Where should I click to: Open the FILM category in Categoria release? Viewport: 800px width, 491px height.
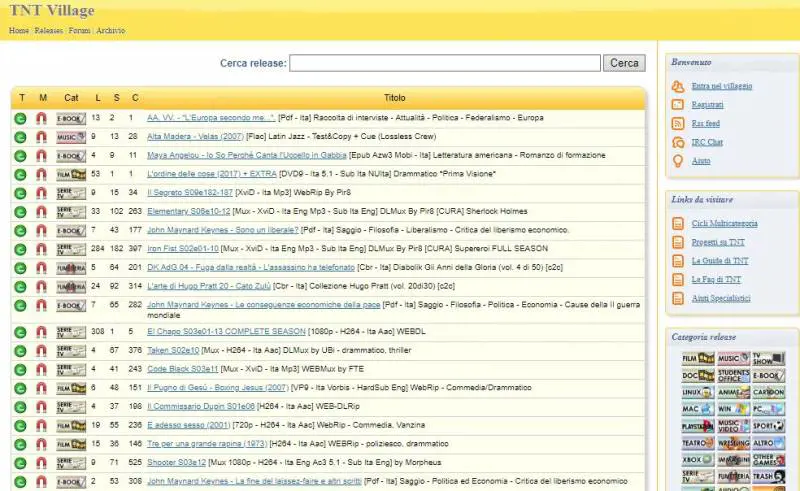click(698, 359)
